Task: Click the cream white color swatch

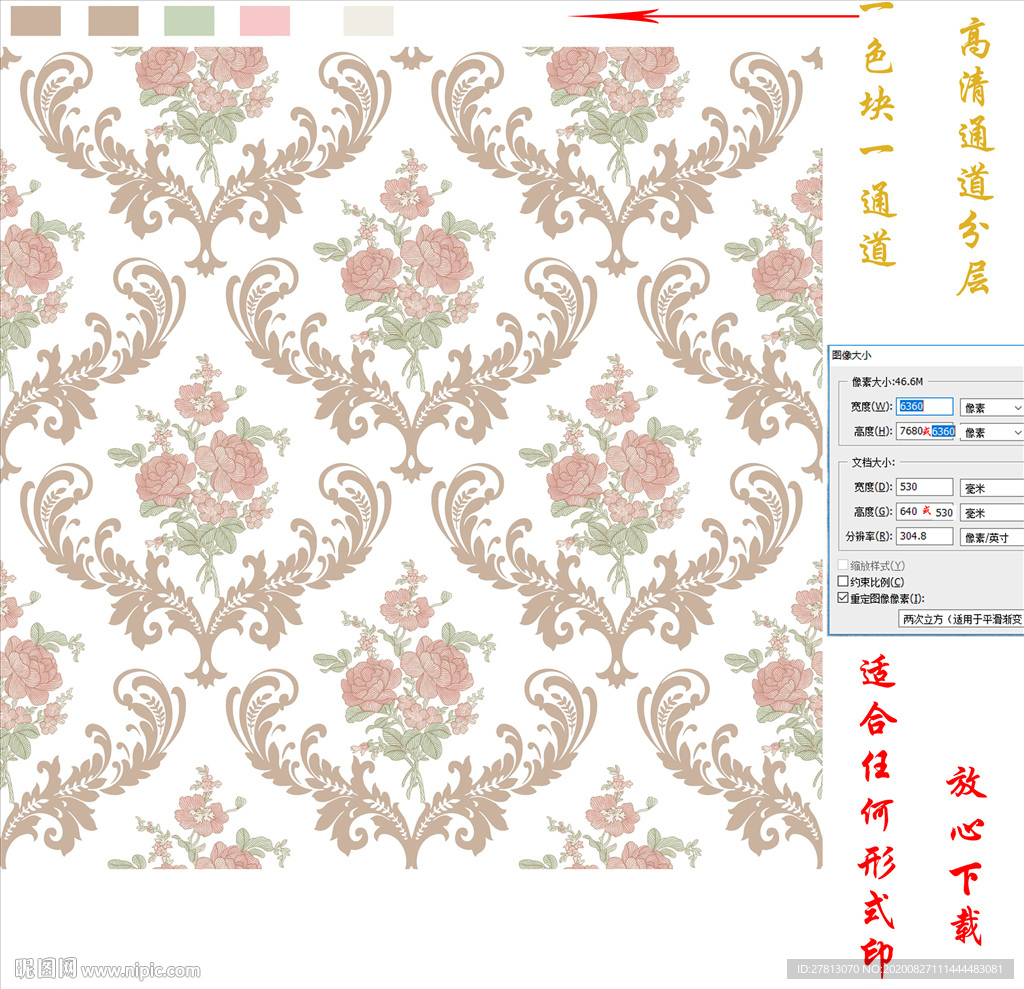Action: (x=368, y=21)
